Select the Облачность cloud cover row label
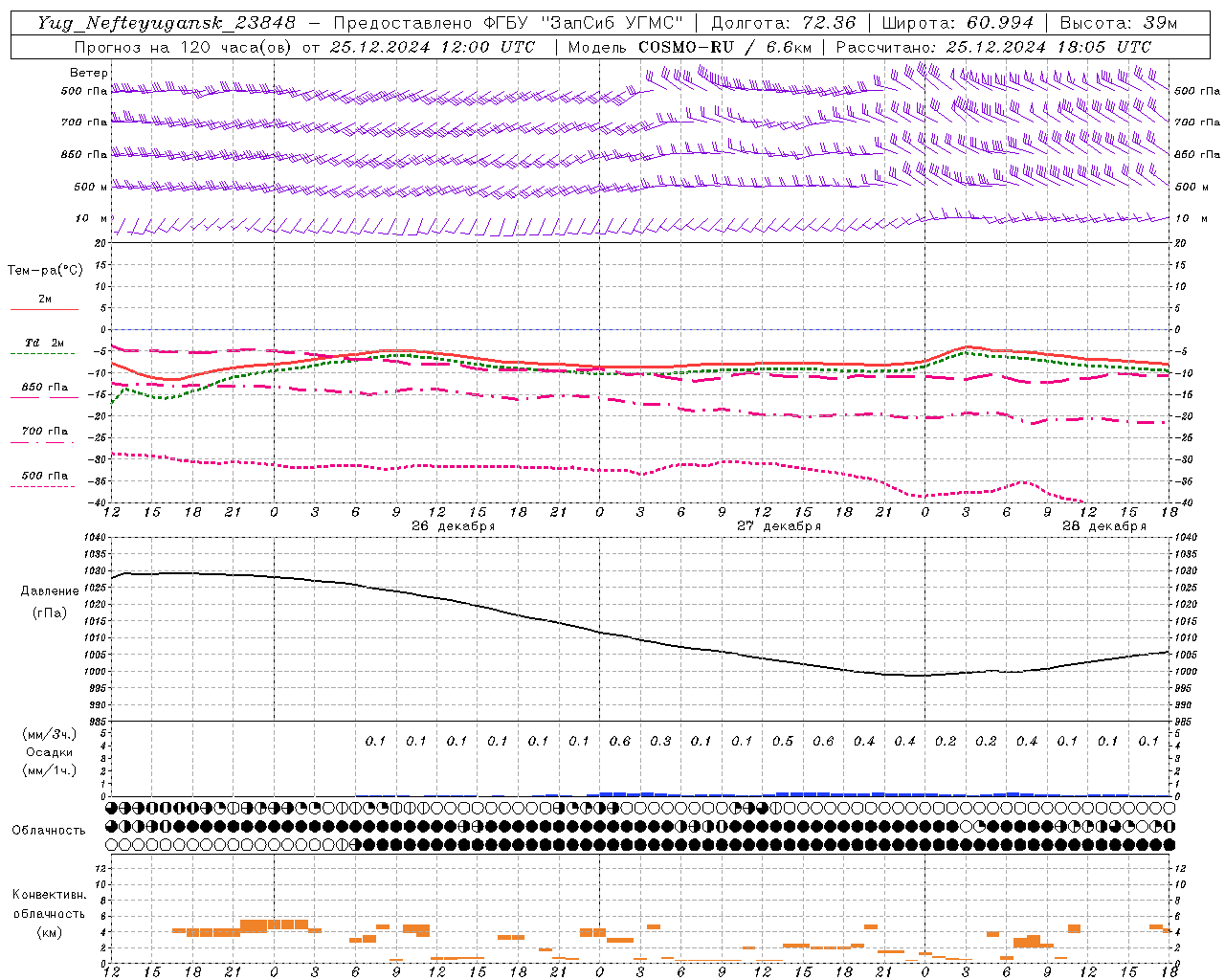 point(49,831)
